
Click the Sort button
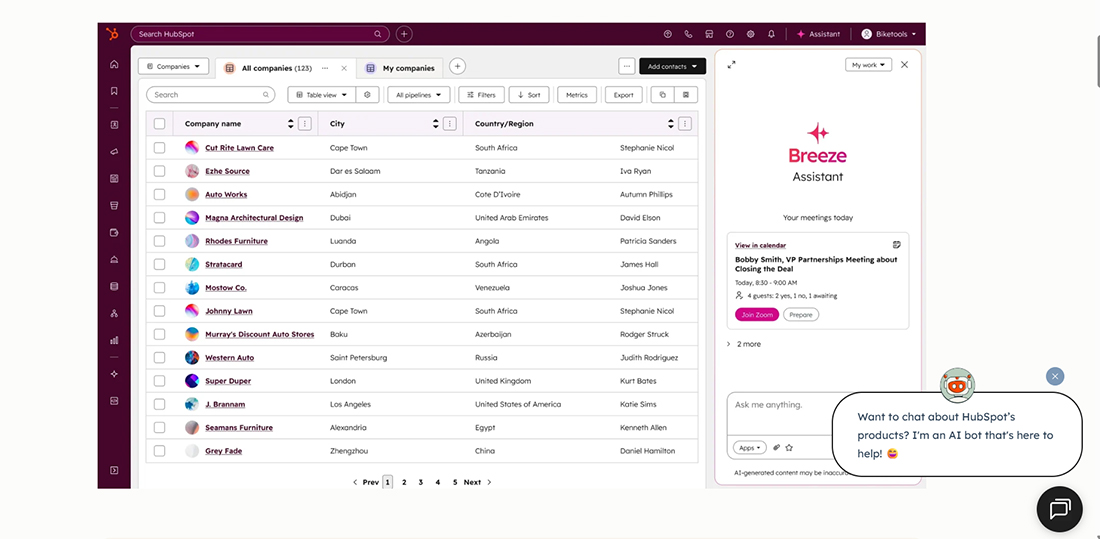(x=529, y=95)
